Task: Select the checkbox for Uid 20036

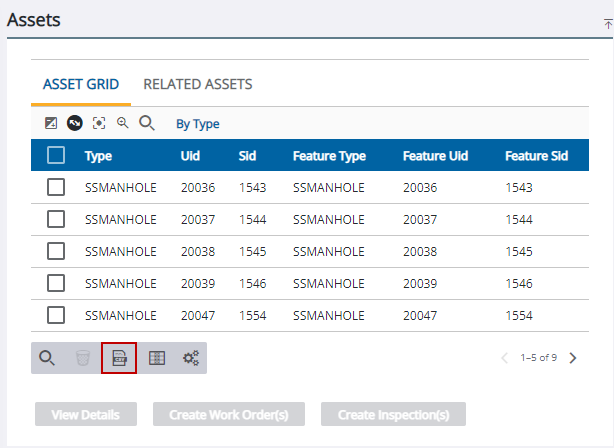Action: (56, 187)
